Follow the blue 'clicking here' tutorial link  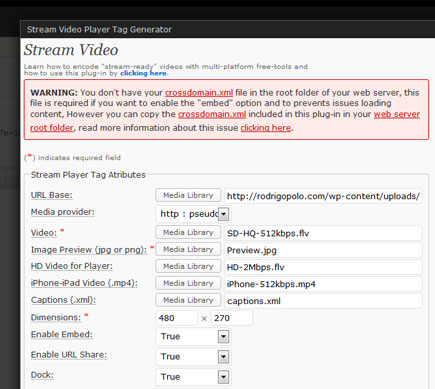143,73
